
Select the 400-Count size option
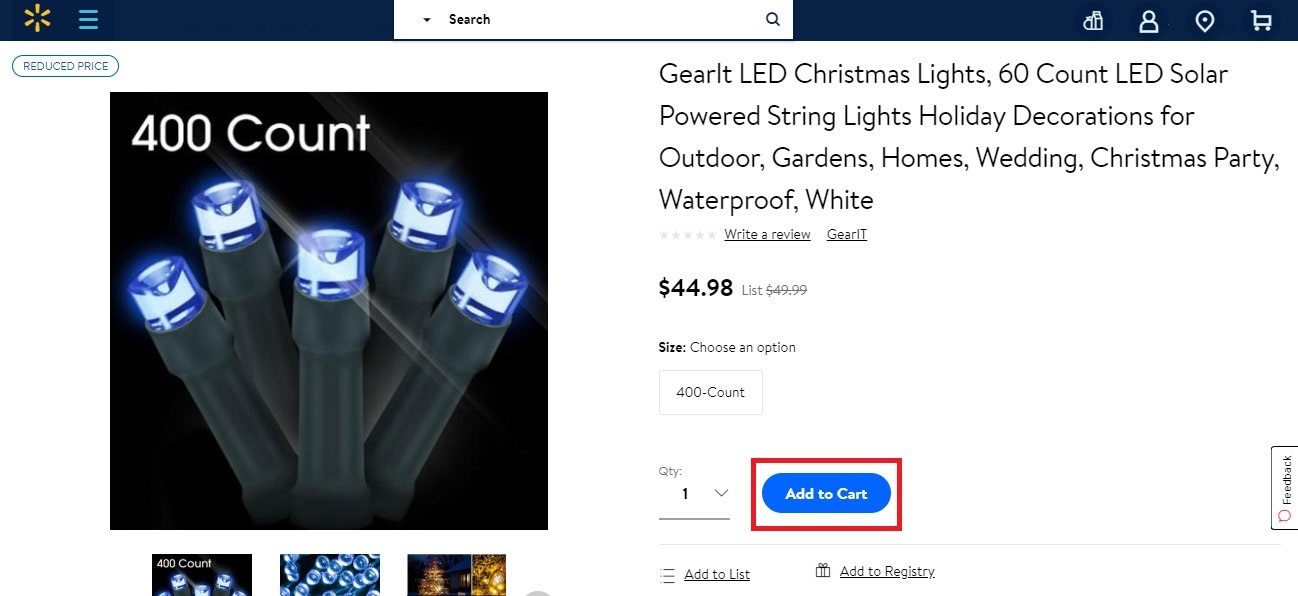(710, 392)
